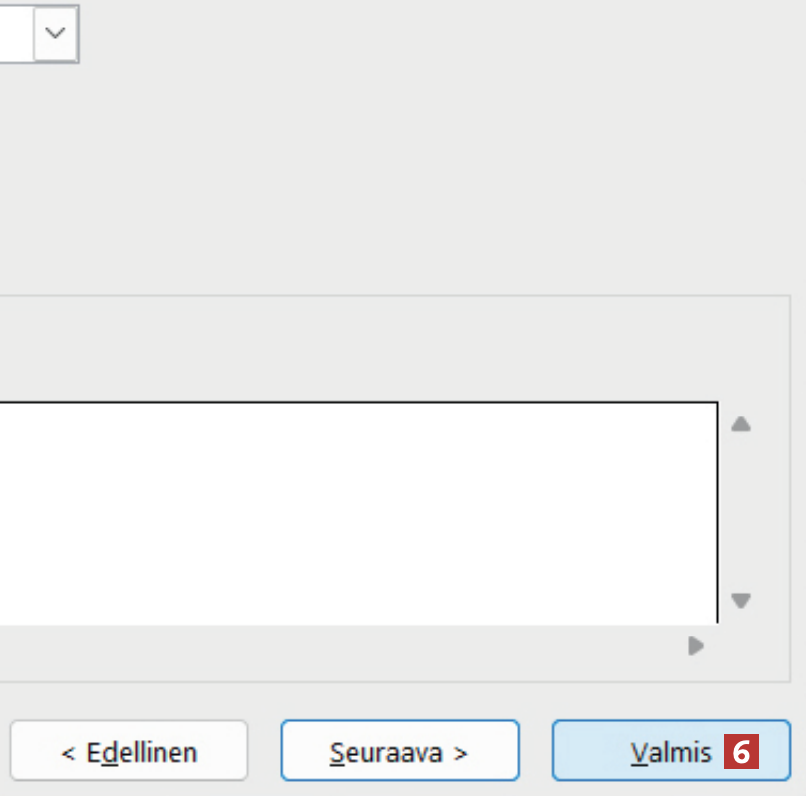
Task: Finish the wizard by pressing Valmis
Action: click(671, 751)
